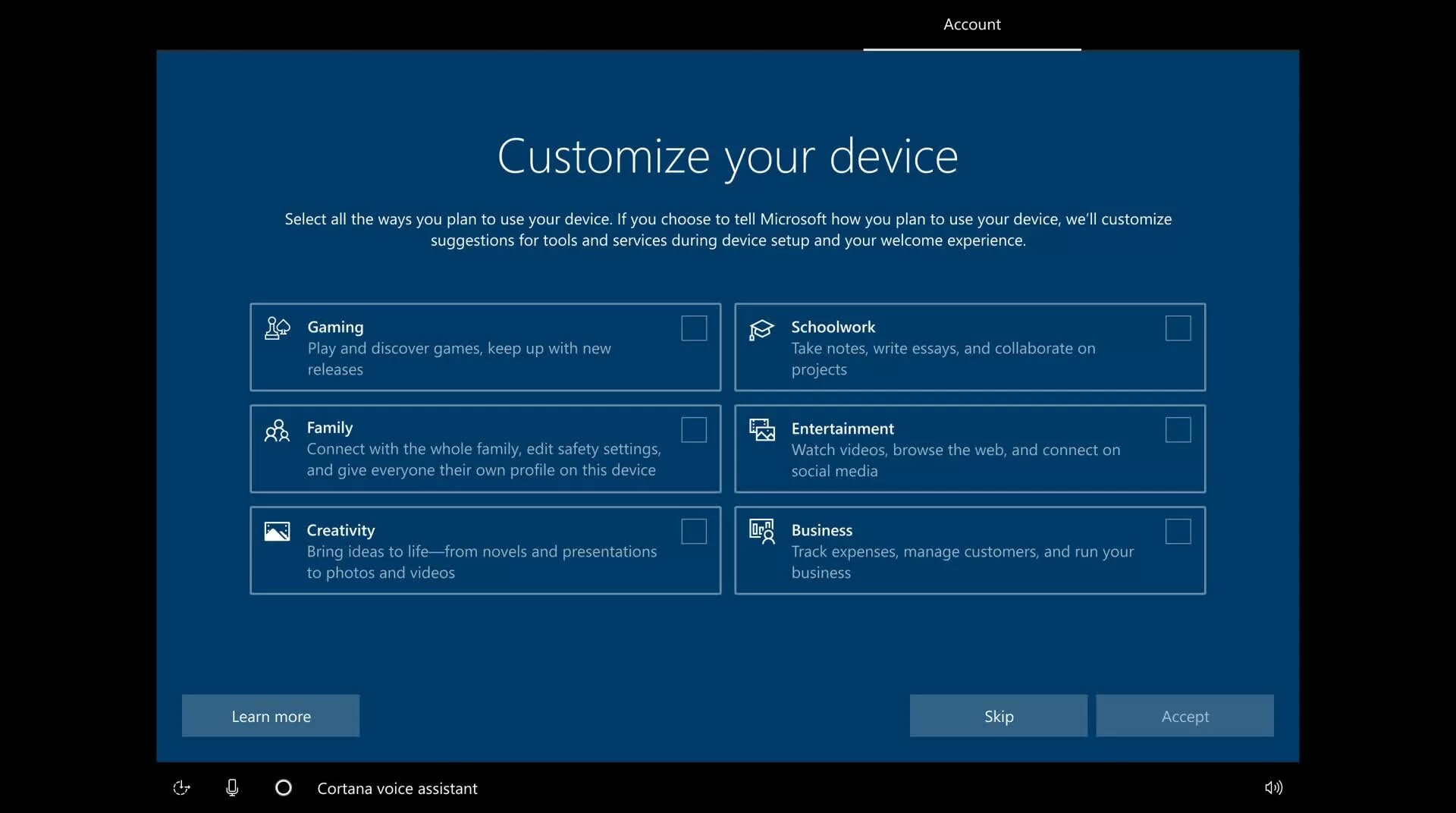Click the Family people icon

[x=276, y=430]
